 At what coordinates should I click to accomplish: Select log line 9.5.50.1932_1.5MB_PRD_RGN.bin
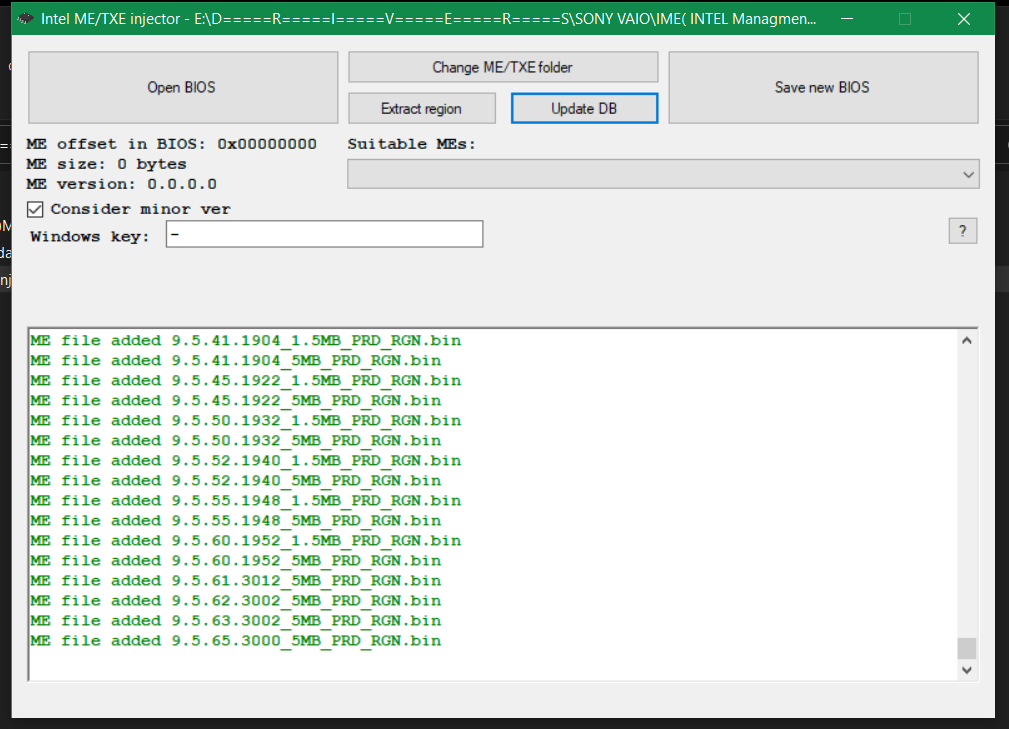[x=245, y=420]
